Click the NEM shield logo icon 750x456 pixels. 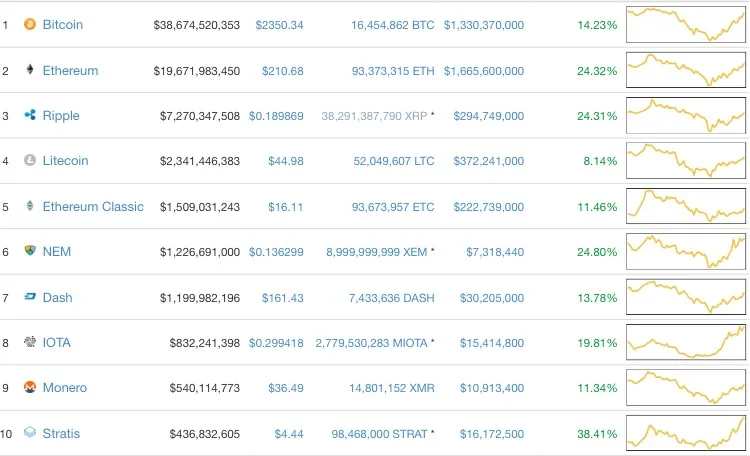point(30,251)
